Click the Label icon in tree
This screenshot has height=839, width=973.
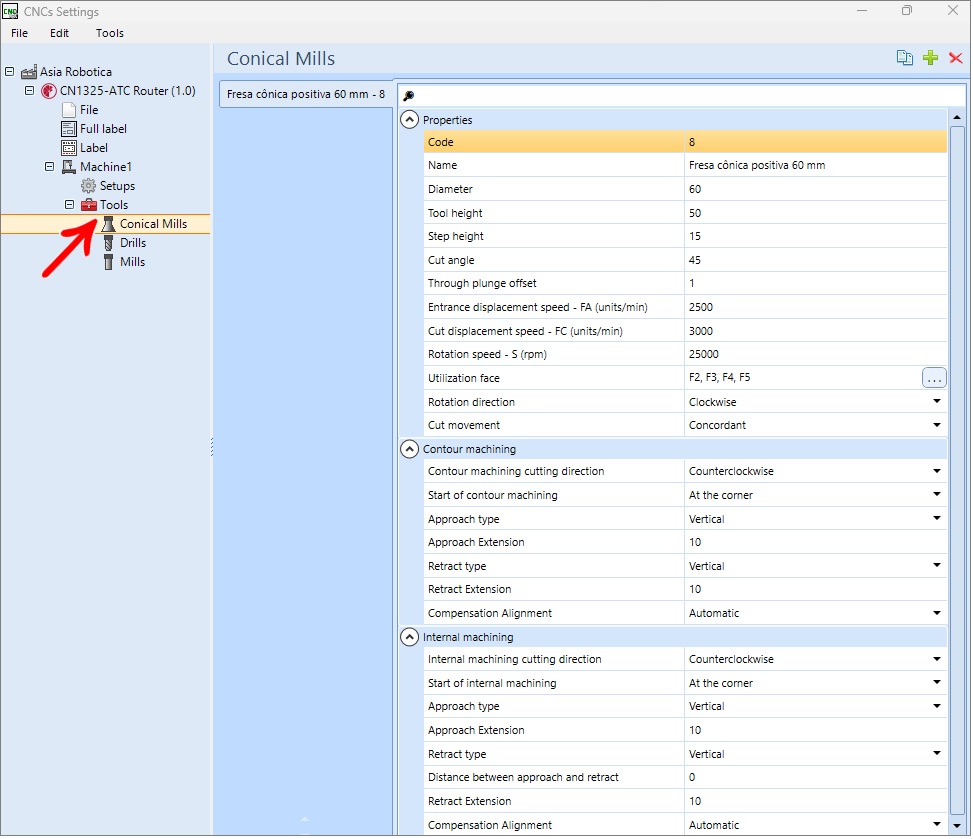click(x=69, y=148)
